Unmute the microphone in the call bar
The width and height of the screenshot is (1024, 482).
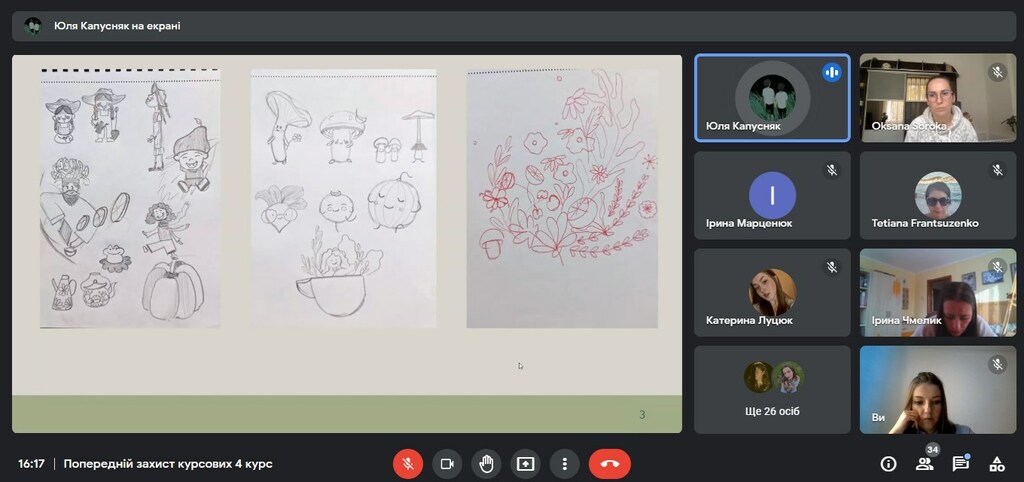(x=408, y=464)
